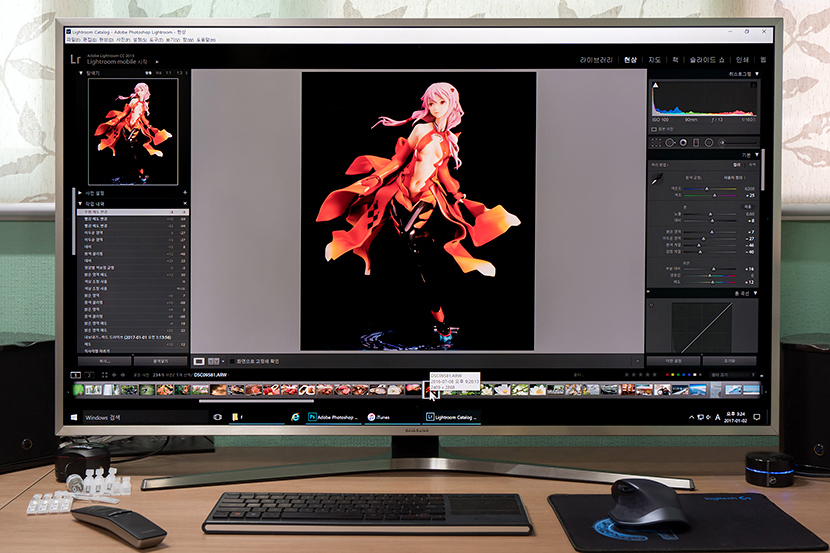Collapse the Navigator panel (탐색기)
The width and height of the screenshot is (830, 553).
click(81, 73)
